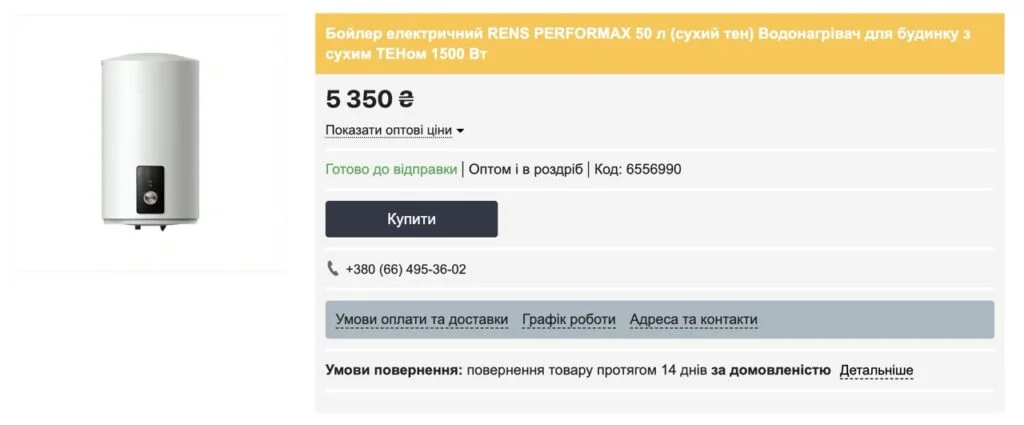Open "Умови оплати та доставки"
This screenshot has height=425, width=1024.
point(421,320)
